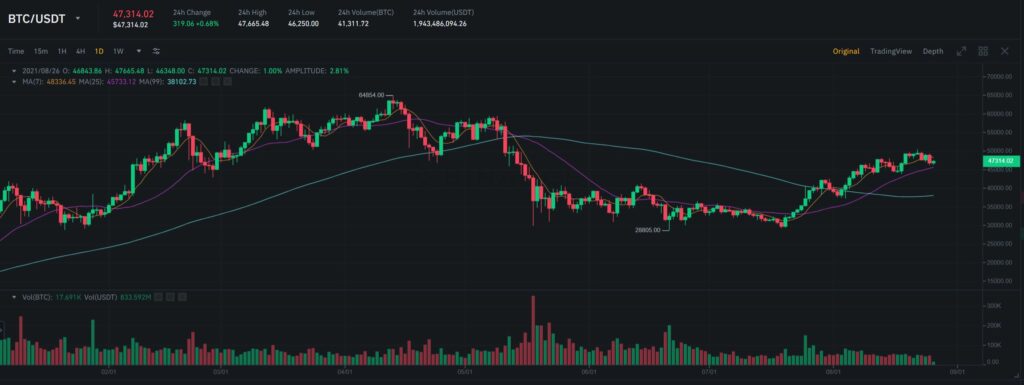Screen dimensions: 1024x385
Task: Click the green 47314.02 price axis label
Action: pos(999,161)
